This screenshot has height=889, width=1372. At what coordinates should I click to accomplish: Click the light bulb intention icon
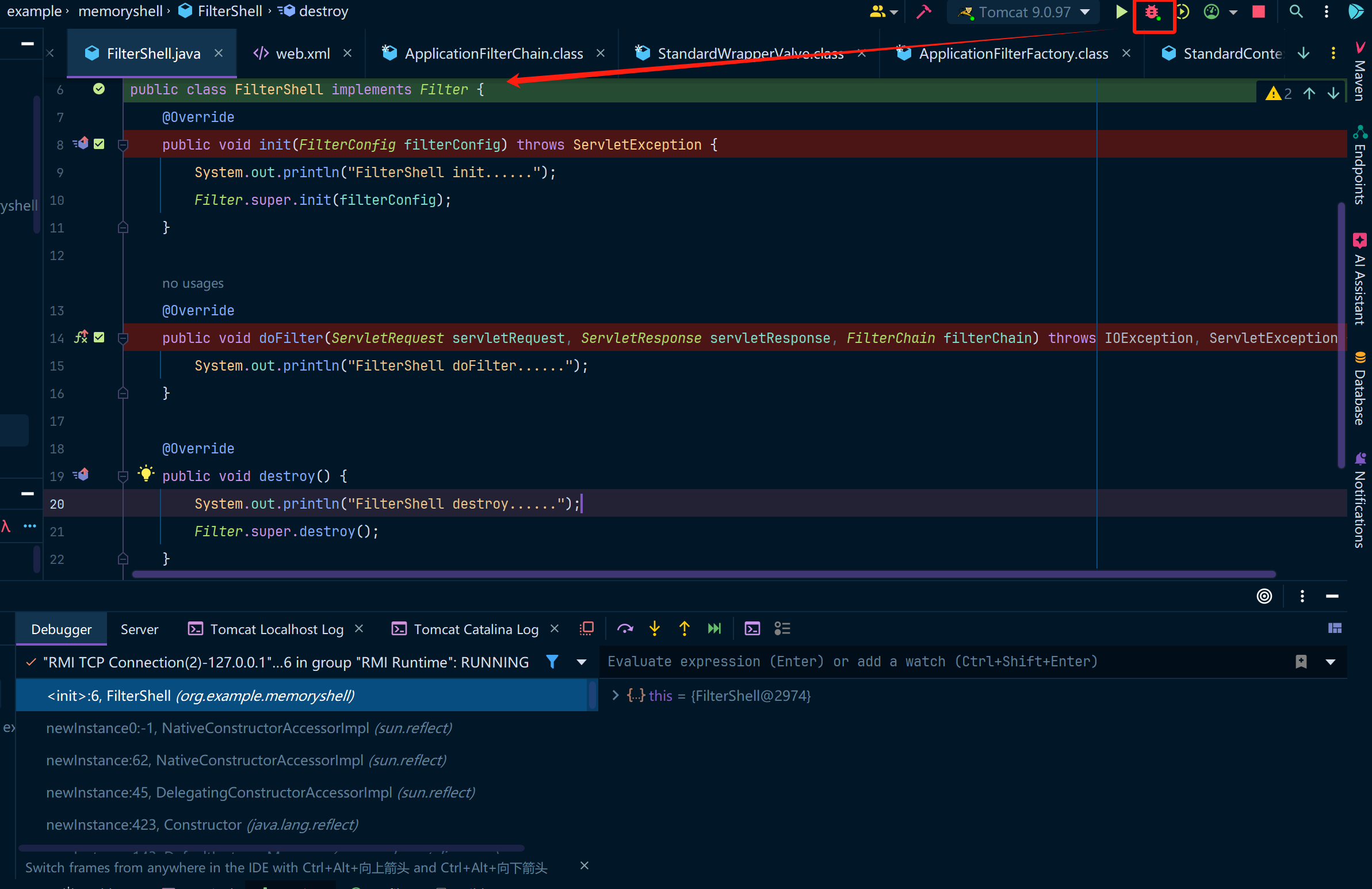(146, 474)
